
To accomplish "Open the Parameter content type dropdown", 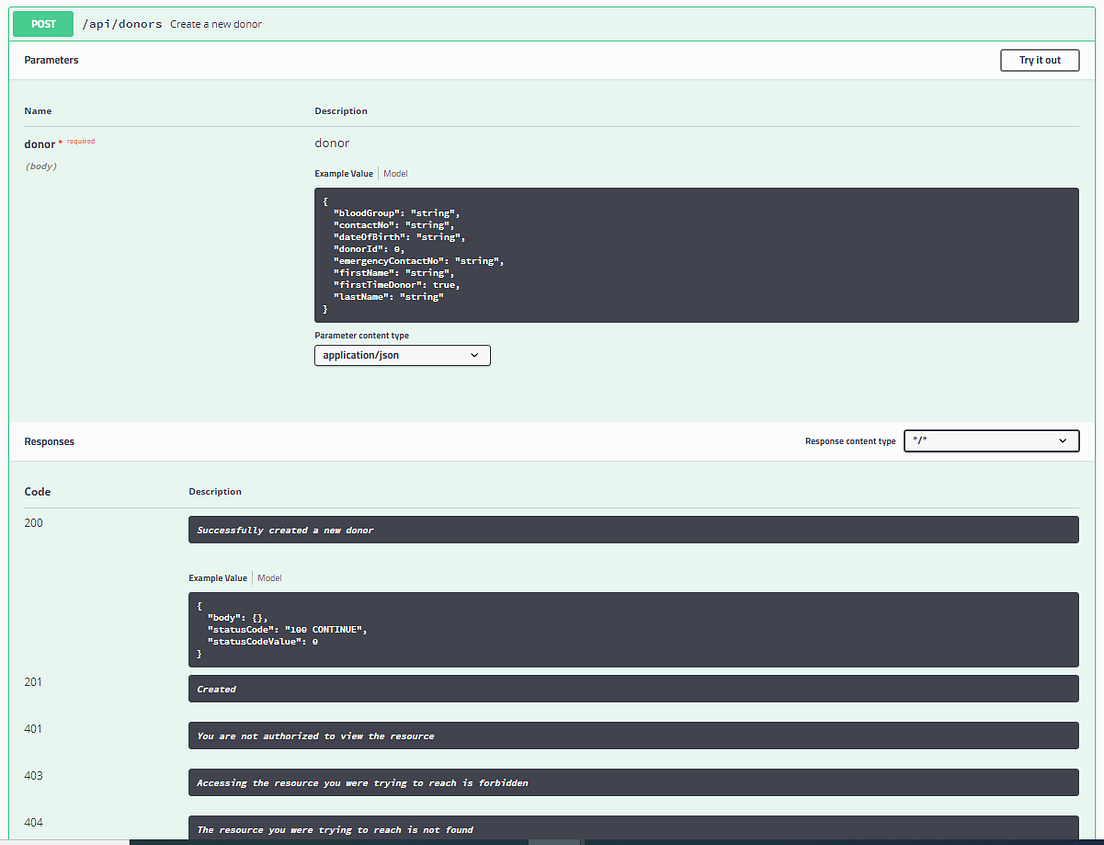I will (402, 355).
